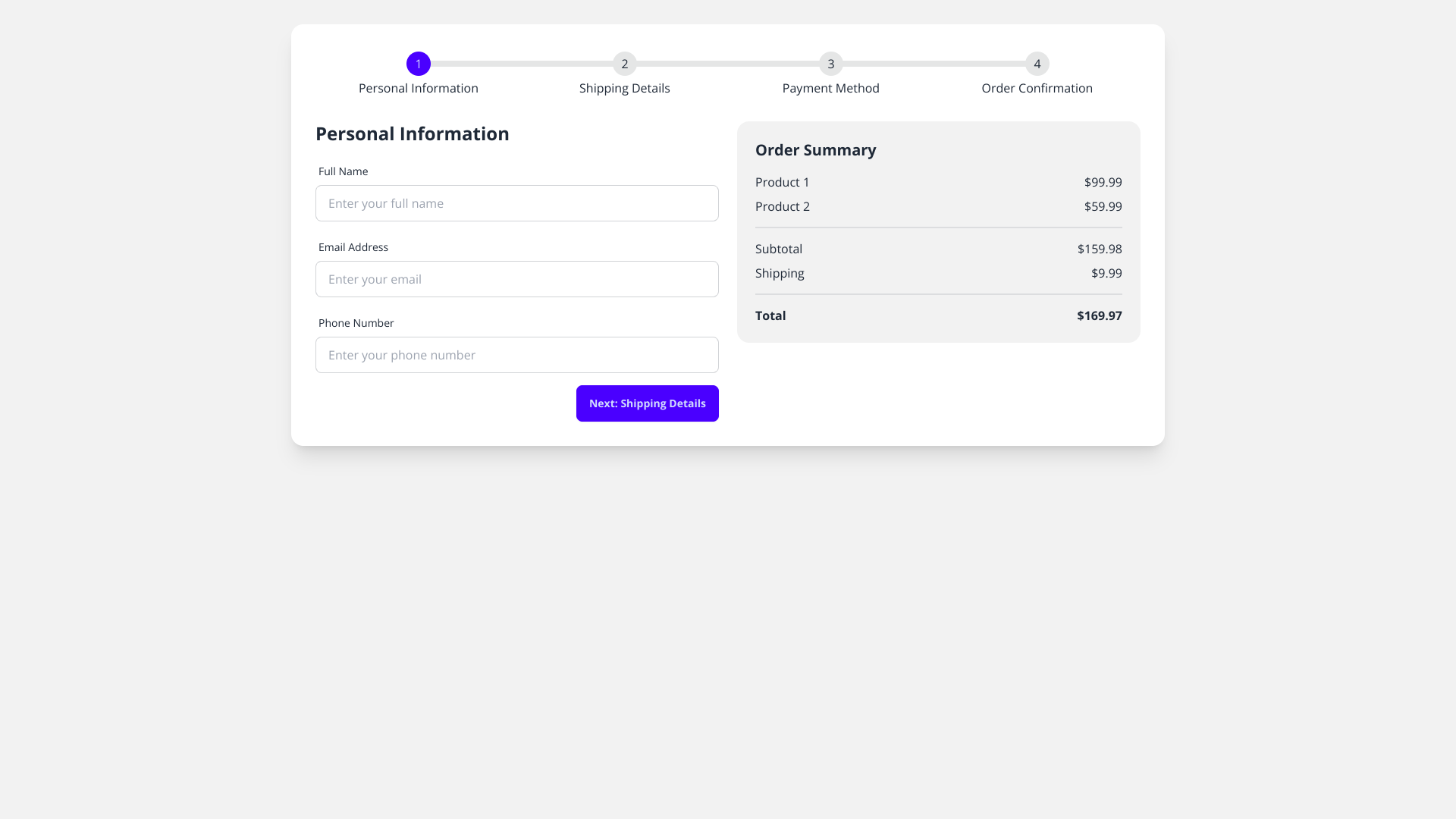Click the $169.97 total amount
Screen dimensions: 1456x819
pos(1100,315)
